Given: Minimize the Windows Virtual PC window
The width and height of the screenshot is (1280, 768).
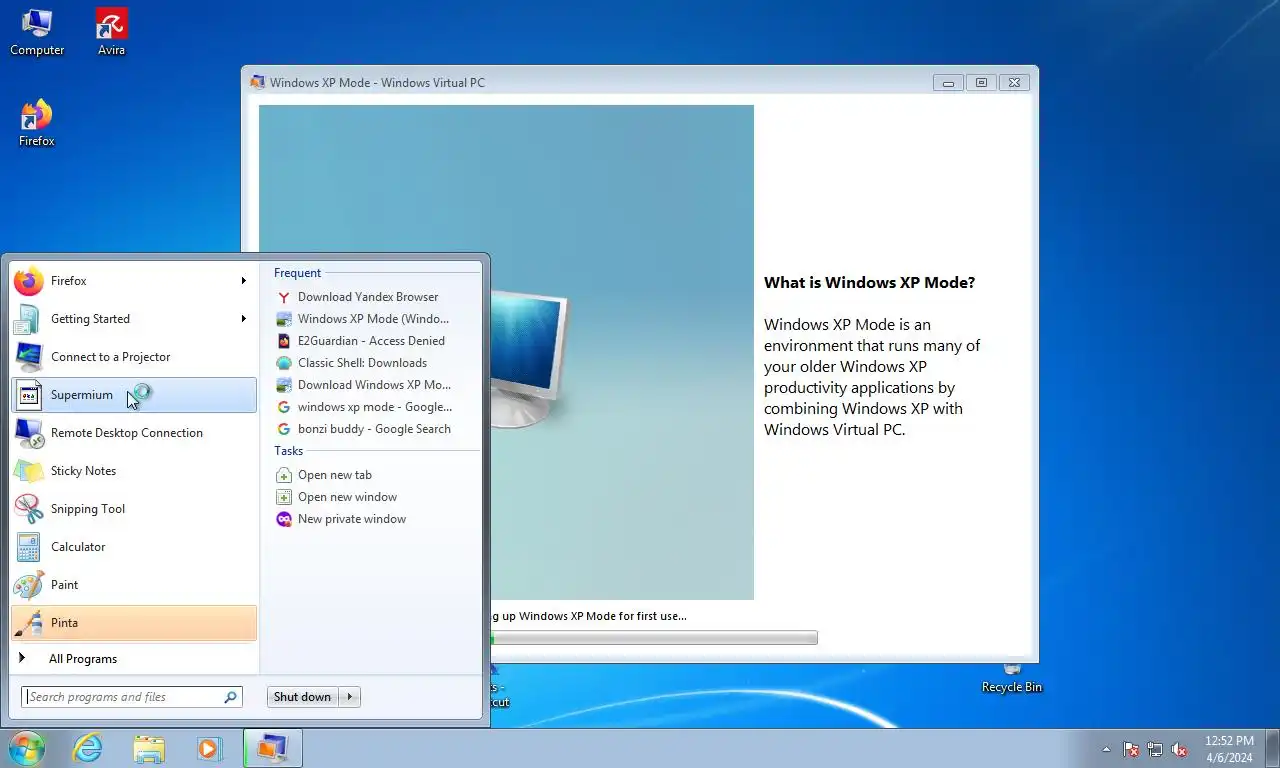Looking at the screenshot, I should click(948, 83).
